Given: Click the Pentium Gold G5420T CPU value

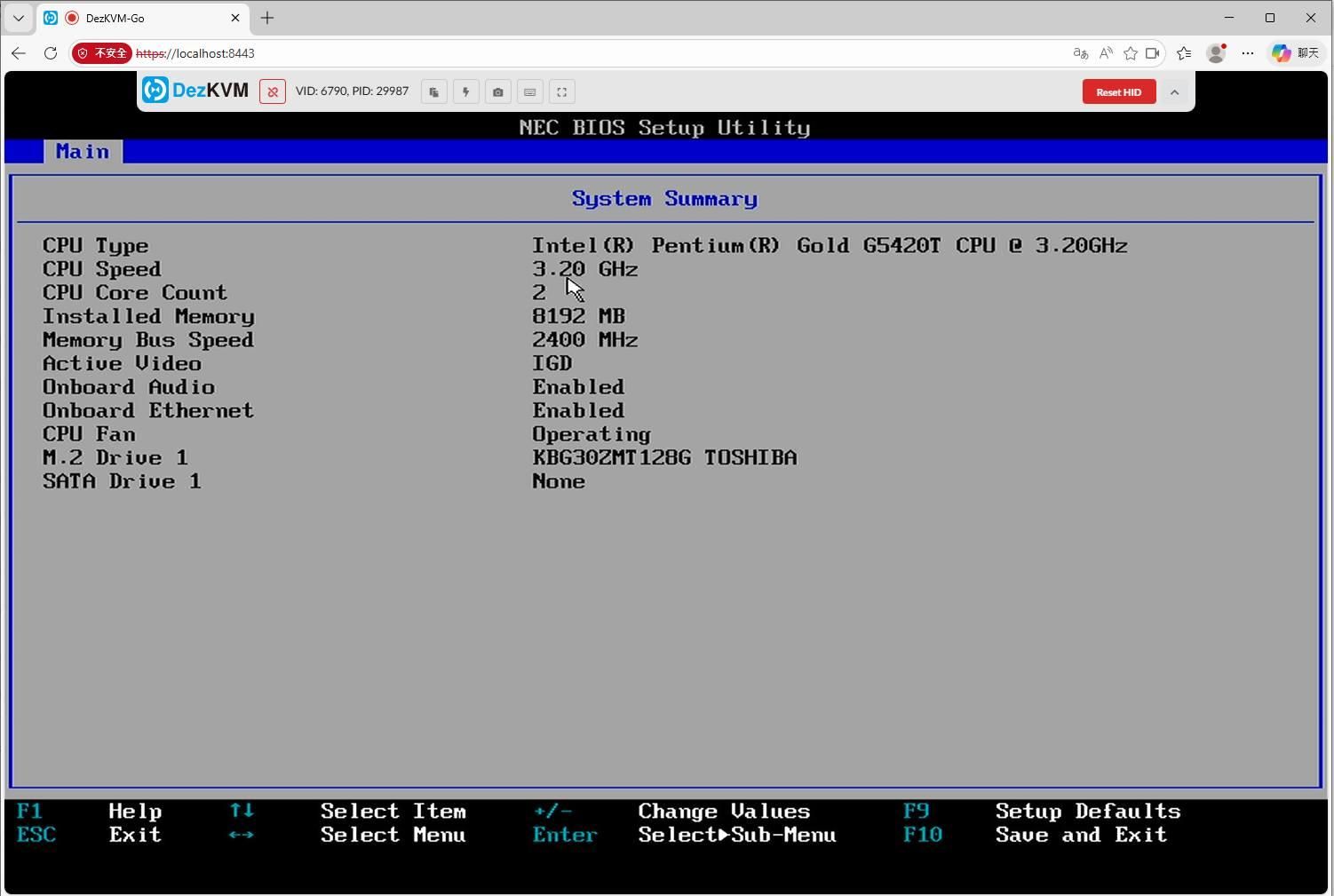Looking at the screenshot, I should coord(830,246).
